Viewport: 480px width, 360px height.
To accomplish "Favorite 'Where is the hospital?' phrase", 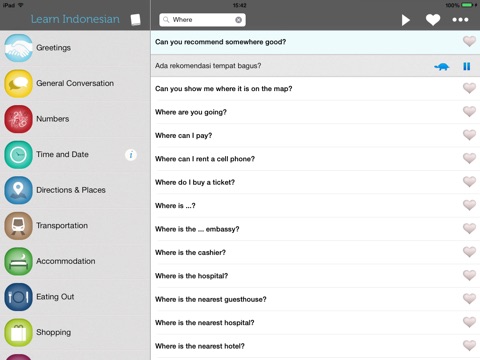I will pos(469,275).
